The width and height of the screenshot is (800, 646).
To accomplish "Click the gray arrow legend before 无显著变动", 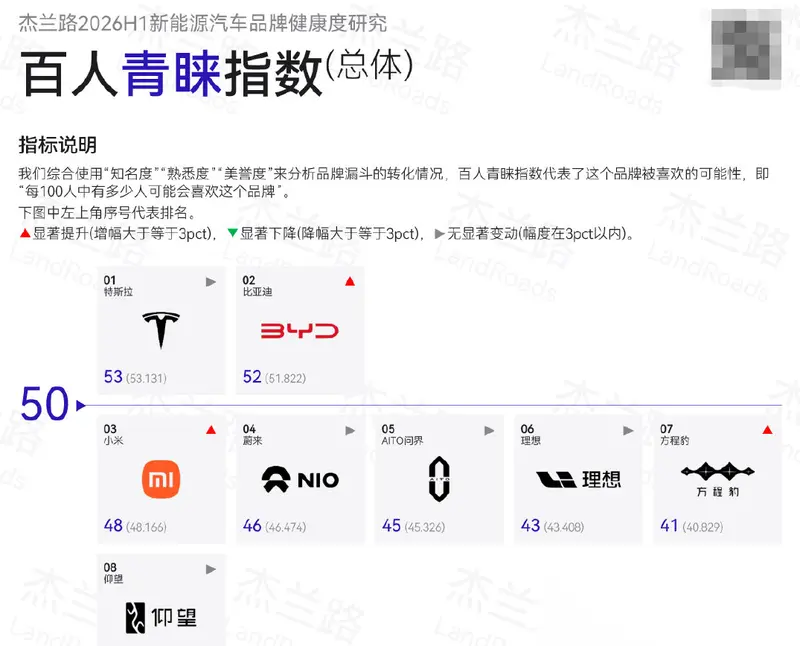I will (x=439, y=234).
